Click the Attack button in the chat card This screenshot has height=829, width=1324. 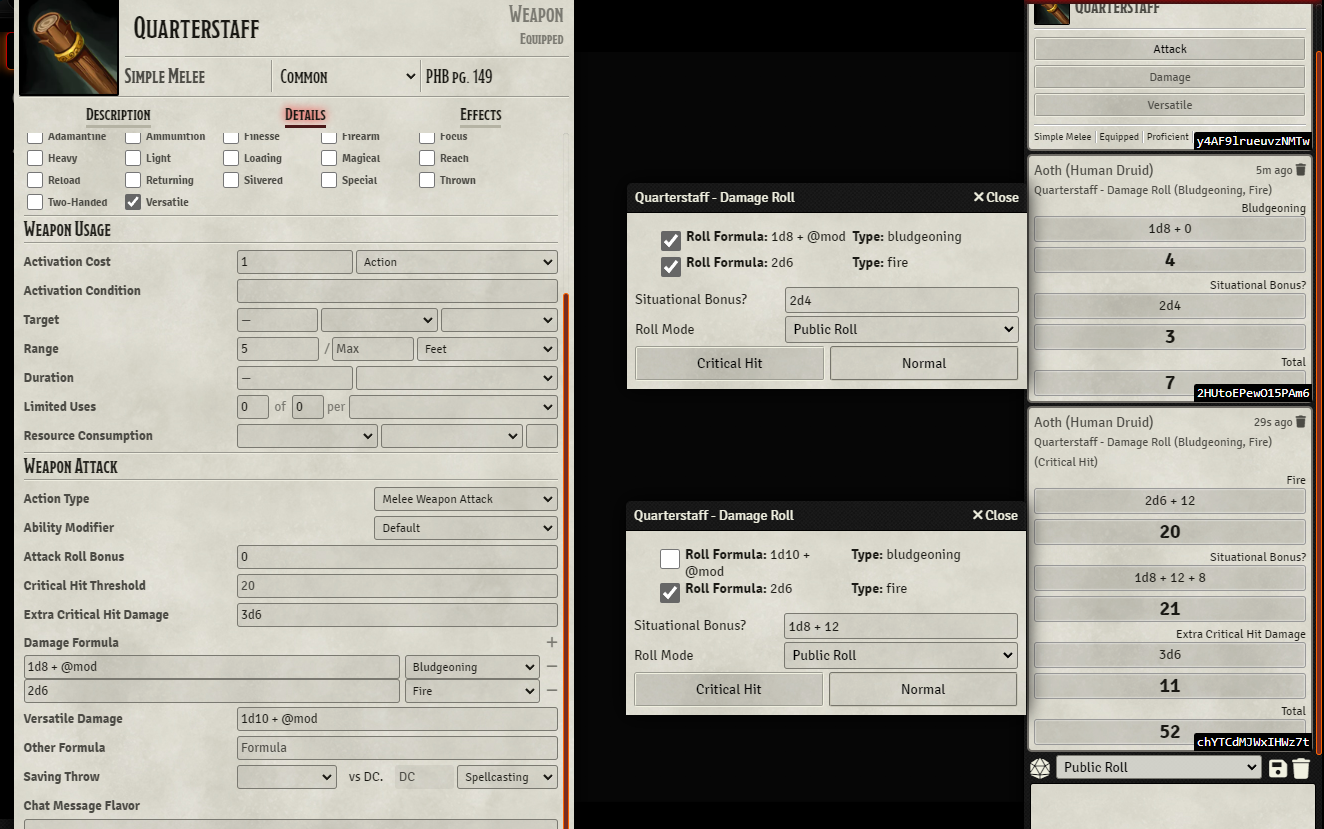1169,48
